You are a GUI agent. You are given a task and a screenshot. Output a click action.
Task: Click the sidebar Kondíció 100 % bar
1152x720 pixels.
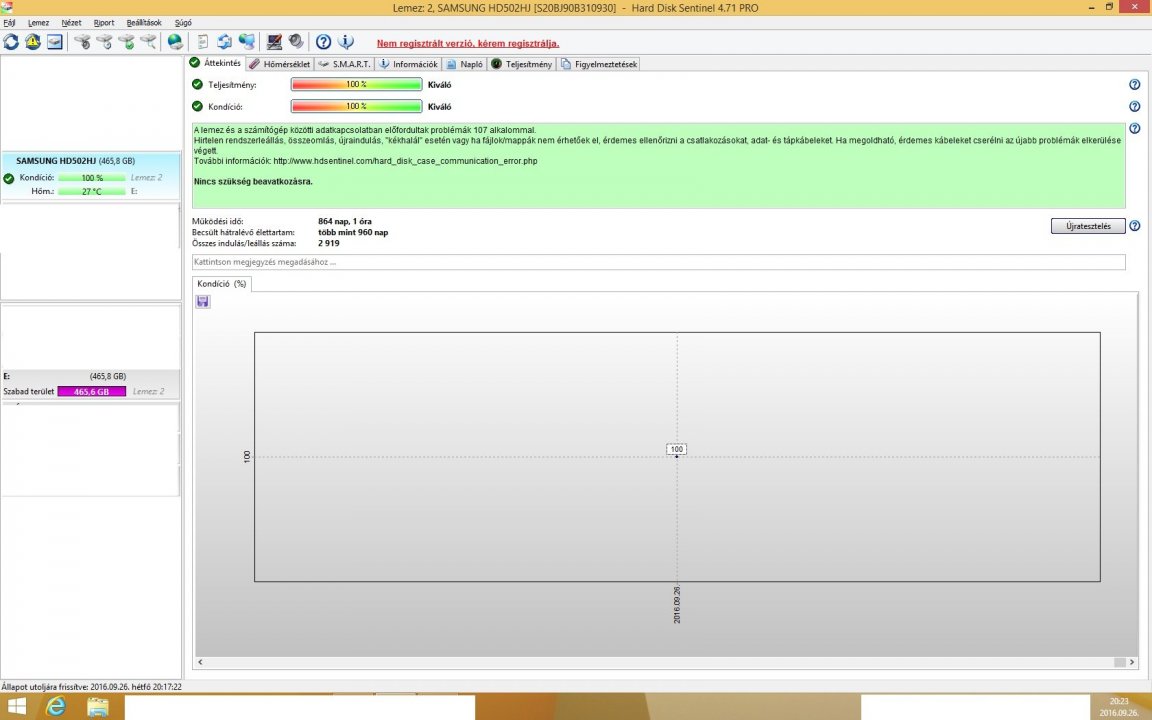point(92,178)
